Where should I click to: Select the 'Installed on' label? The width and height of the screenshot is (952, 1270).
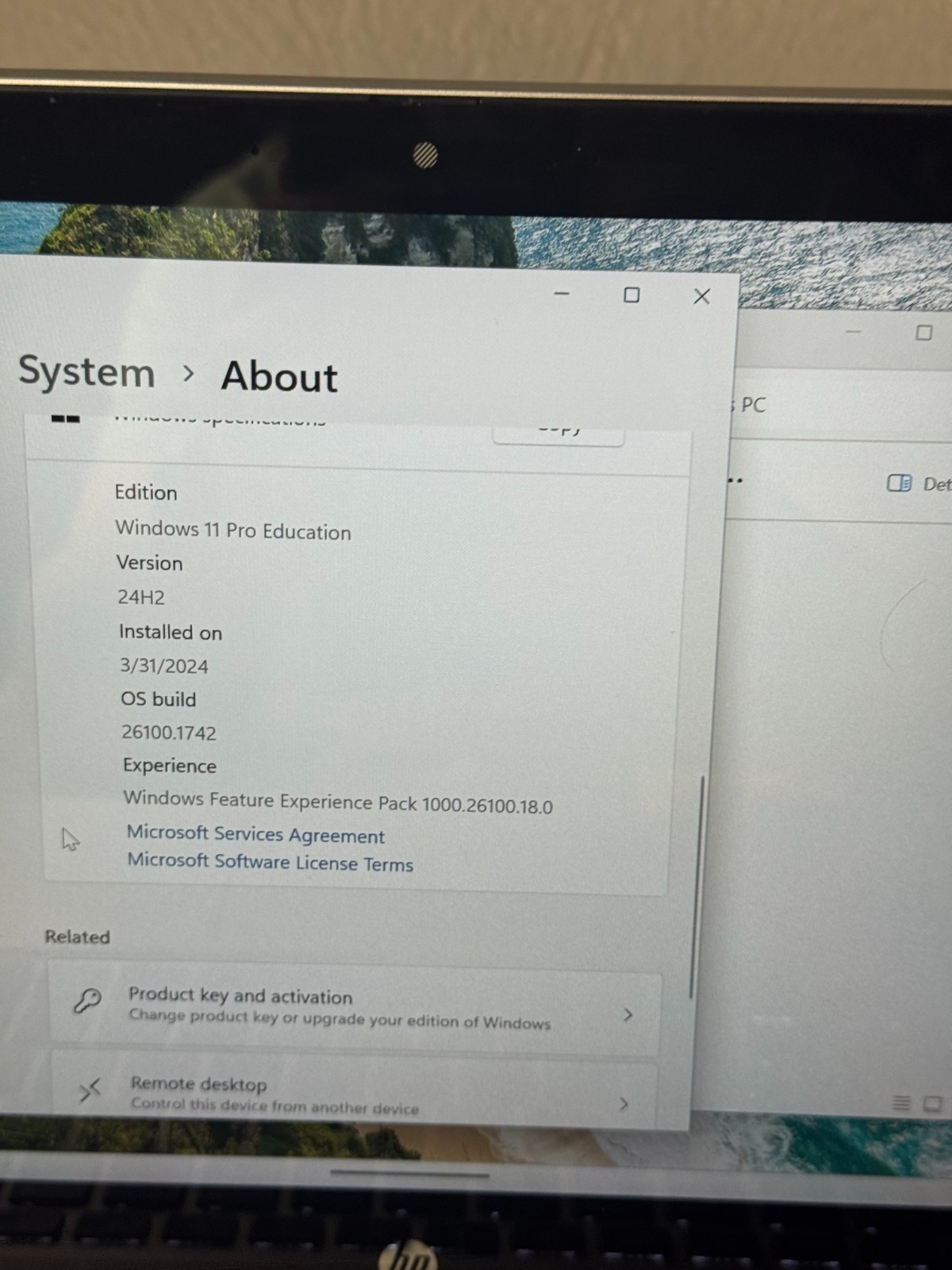(x=171, y=632)
